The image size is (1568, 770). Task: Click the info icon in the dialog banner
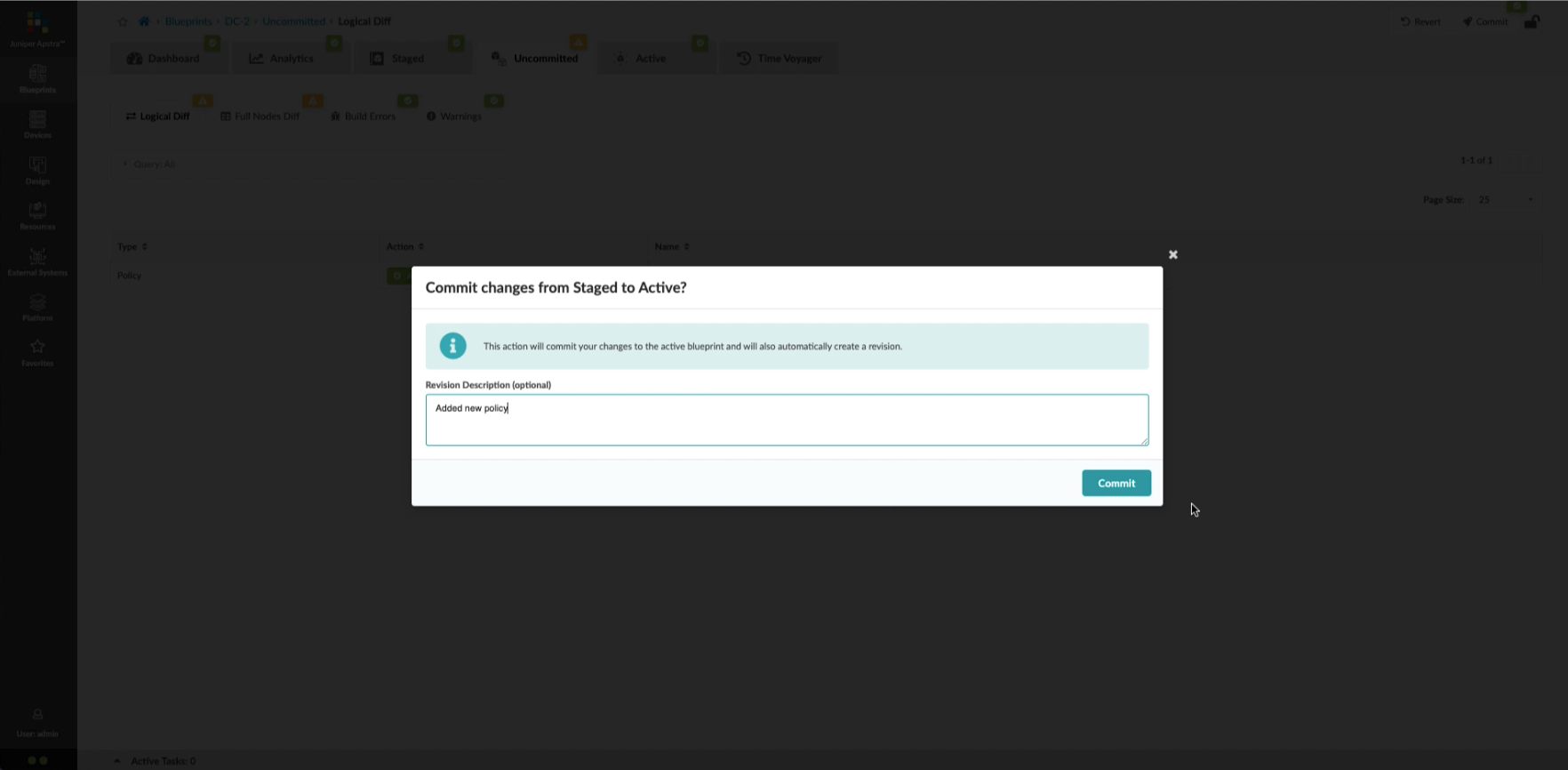(452, 346)
